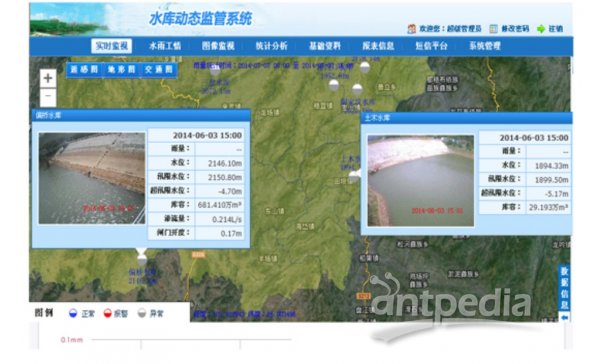Switch map to 遥感图 view
The height and width of the screenshot is (364, 605).
(84, 69)
